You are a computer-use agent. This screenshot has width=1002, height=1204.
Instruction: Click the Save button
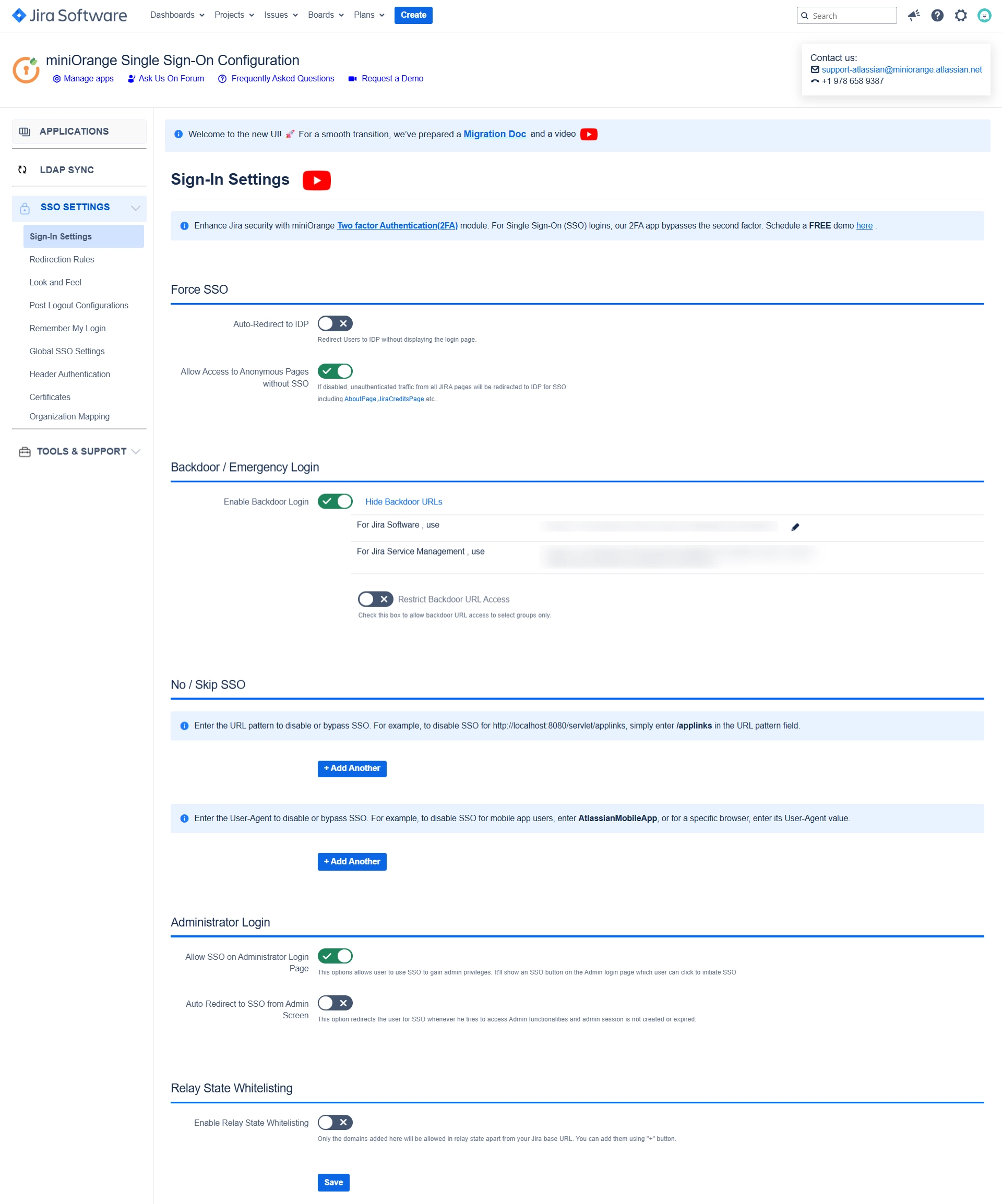333,1182
